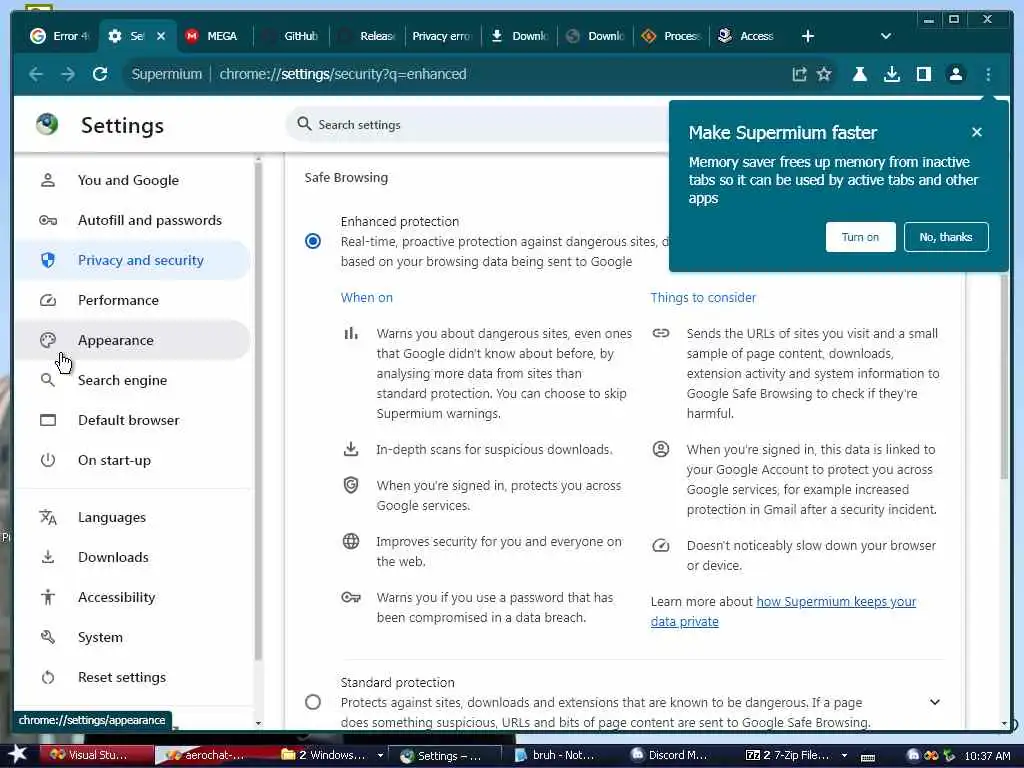Image resolution: width=1024 pixels, height=768 pixels.
Task: Open the three-dot browser menu
Action: (988, 74)
